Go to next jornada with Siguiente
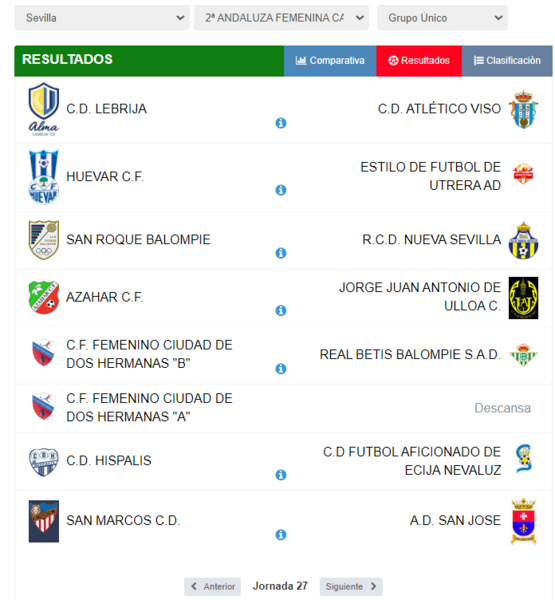The image size is (555, 600). (x=351, y=586)
